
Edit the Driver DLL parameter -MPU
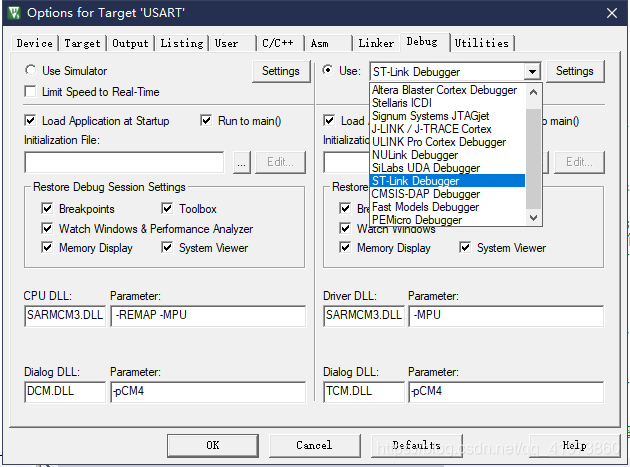506,315
